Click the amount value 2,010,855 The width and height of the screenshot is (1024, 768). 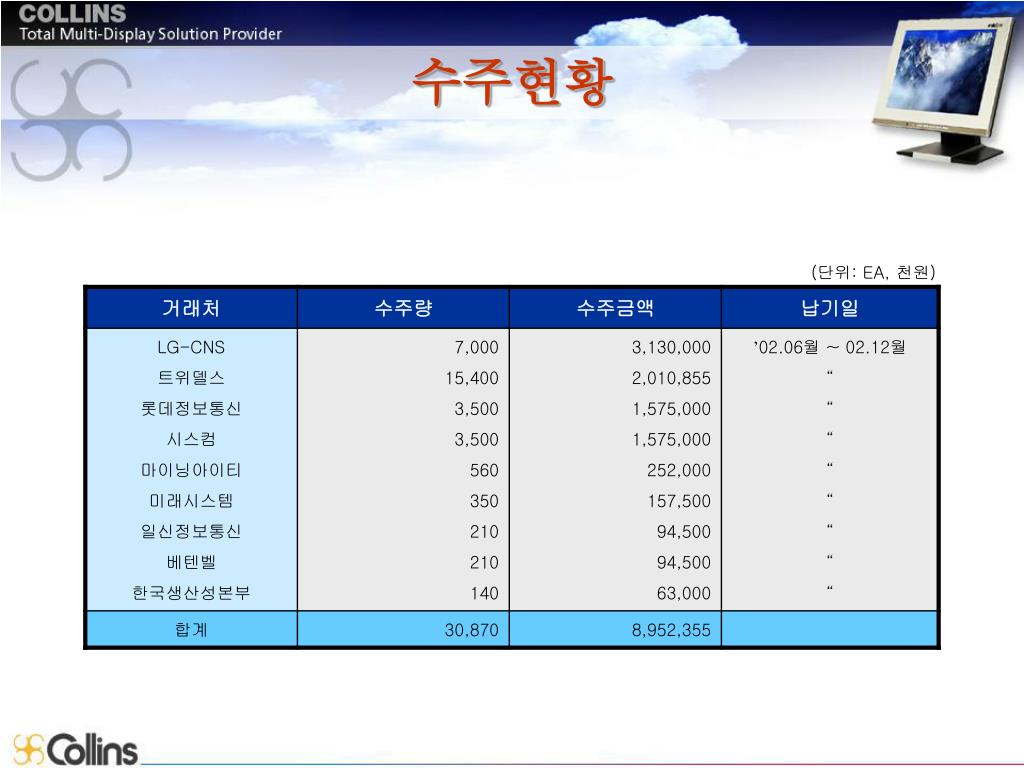pyautogui.click(x=671, y=378)
